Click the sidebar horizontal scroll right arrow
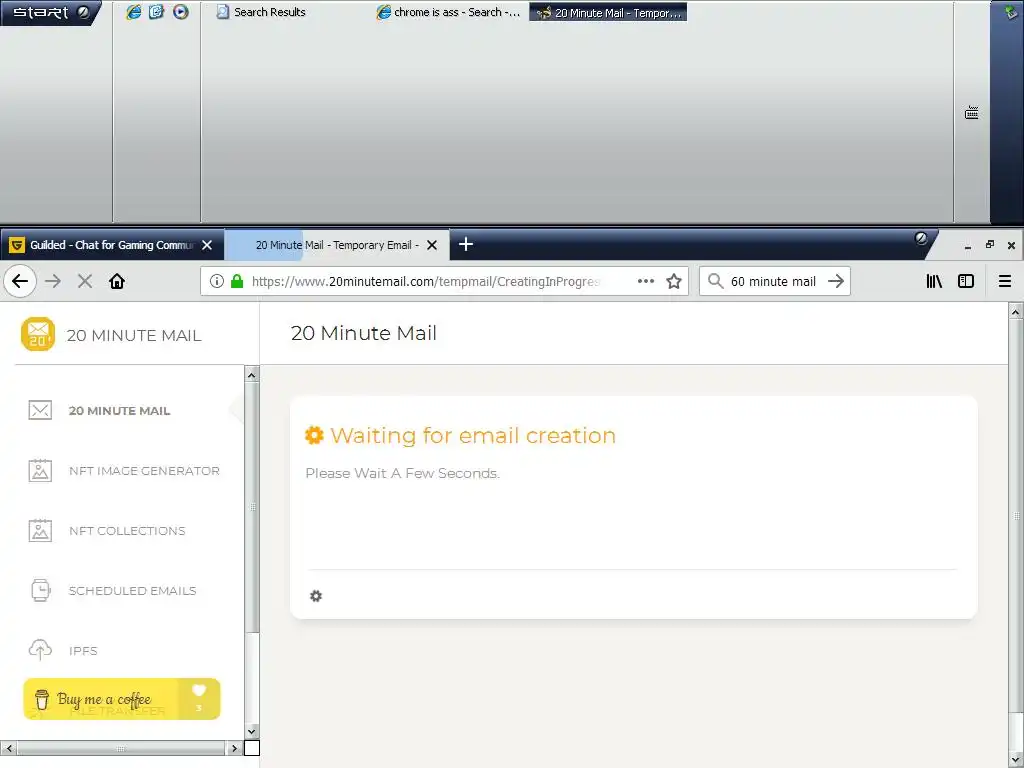This screenshot has width=1024, height=768. coord(235,748)
